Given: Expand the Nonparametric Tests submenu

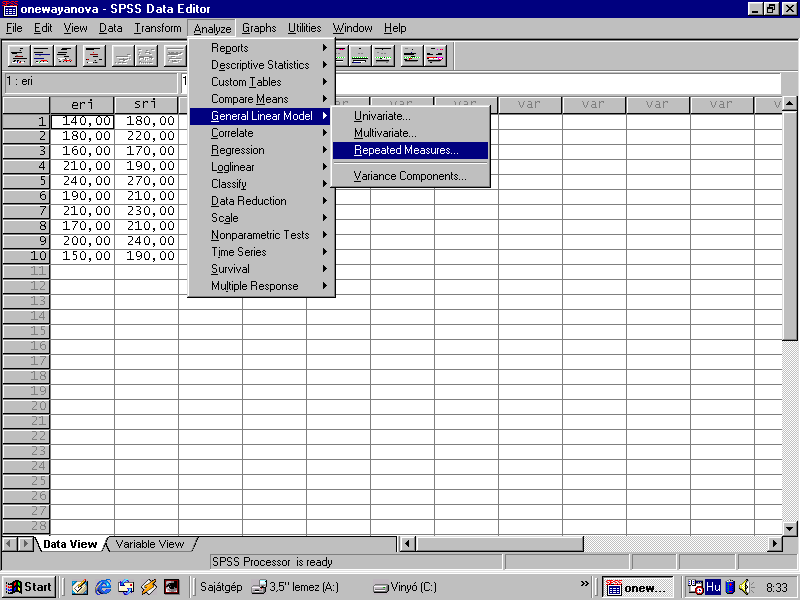Looking at the screenshot, I should pyautogui.click(x=262, y=235).
